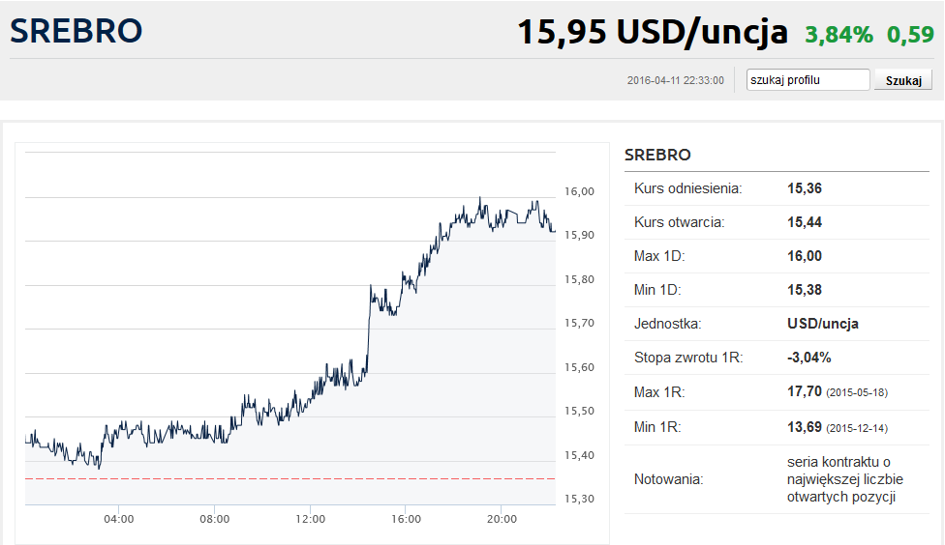Viewport: 945px width, 545px height.
Task: Click the 15,95 USD/uncja price
Action: click(652, 32)
